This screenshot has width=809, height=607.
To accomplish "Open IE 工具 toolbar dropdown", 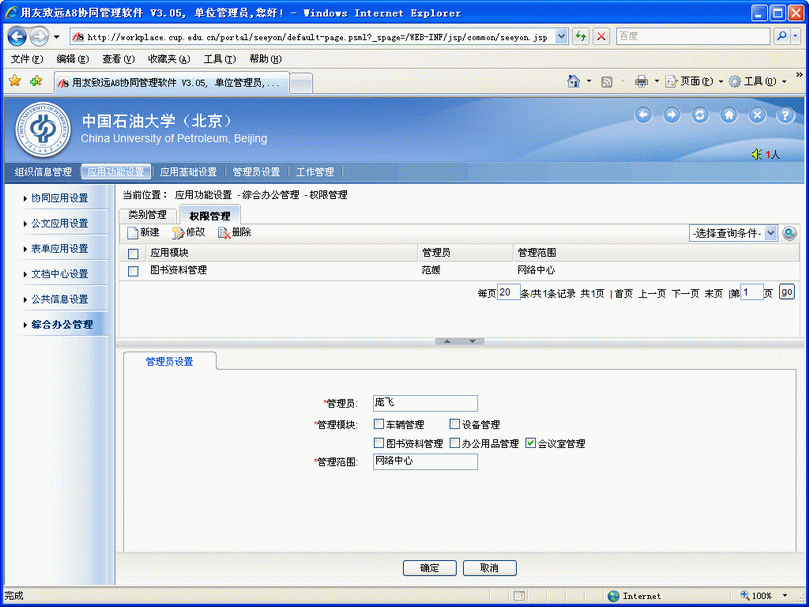I will [x=758, y=81].
